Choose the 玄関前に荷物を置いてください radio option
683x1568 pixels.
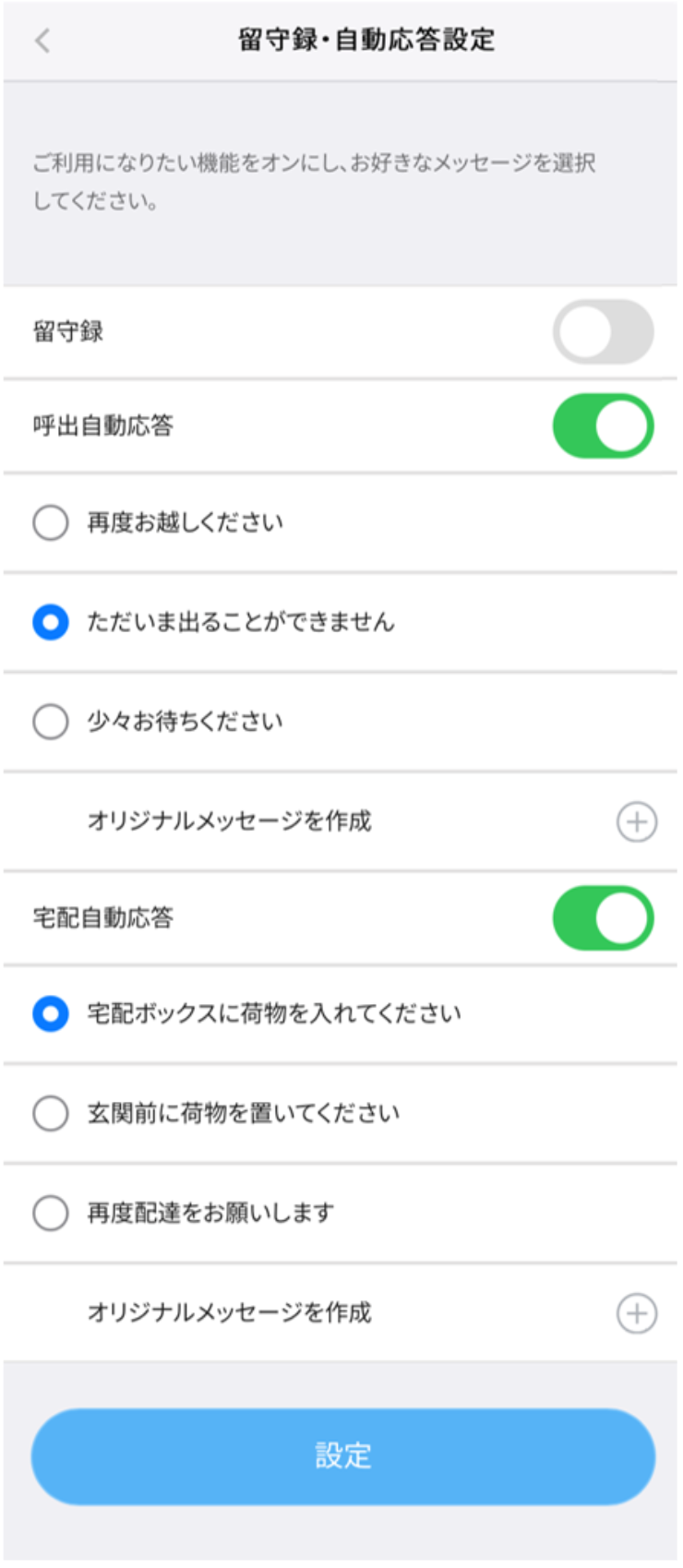coord(51,1113)
